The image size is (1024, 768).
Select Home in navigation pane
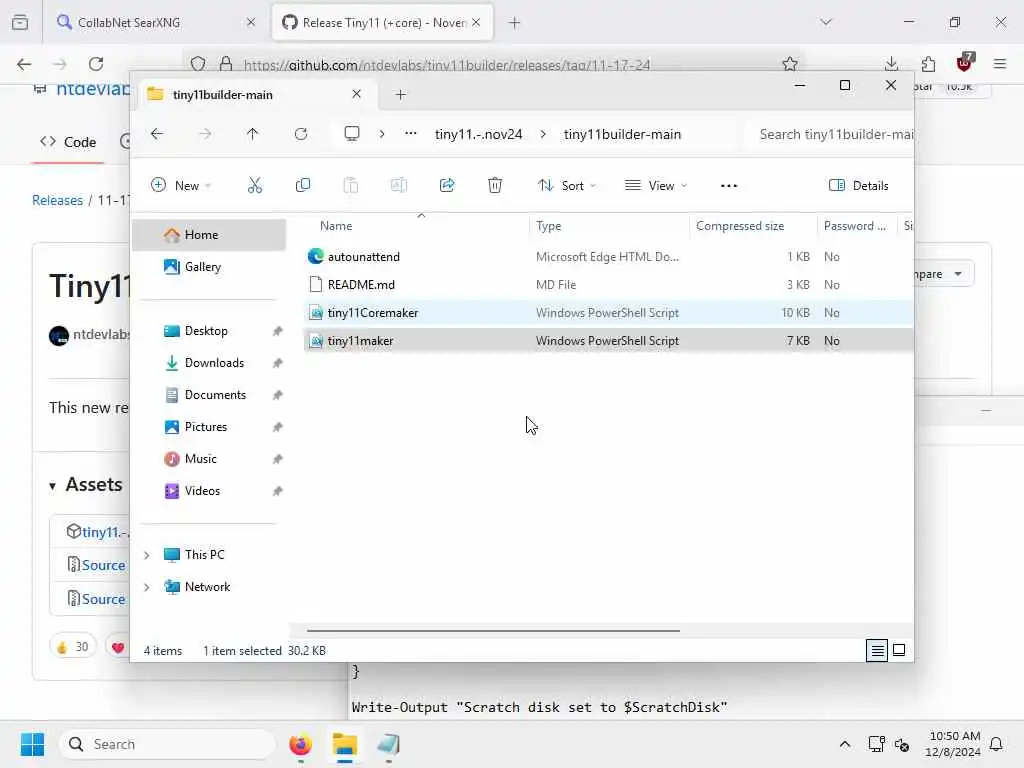[x=209, y=235]
